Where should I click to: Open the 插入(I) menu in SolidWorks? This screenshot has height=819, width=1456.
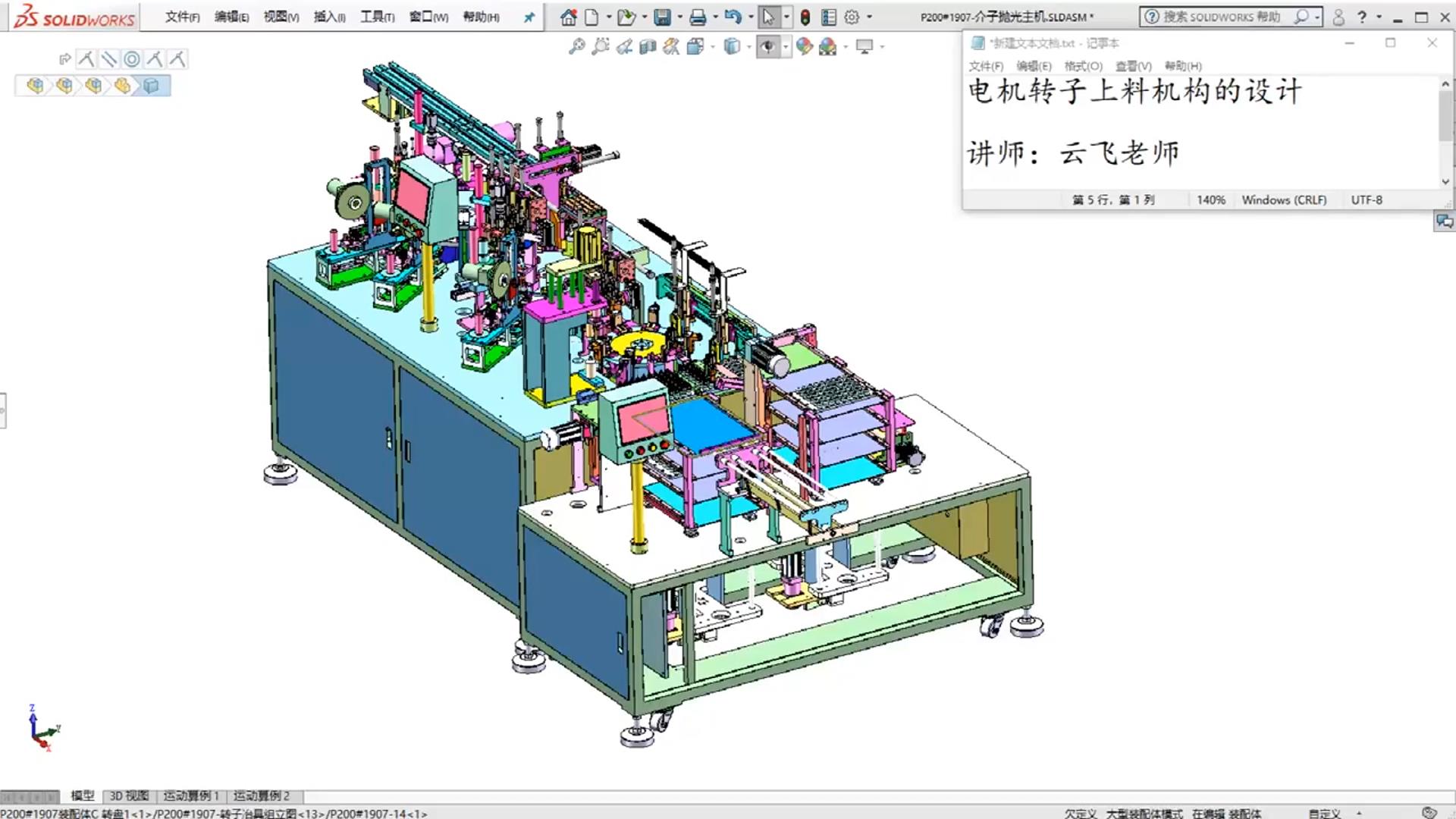329,17
